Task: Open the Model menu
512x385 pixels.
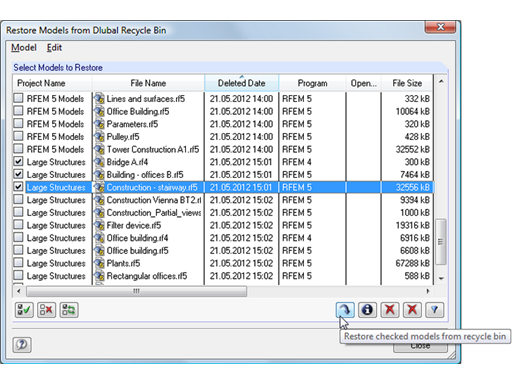Action: click(24, 48)
